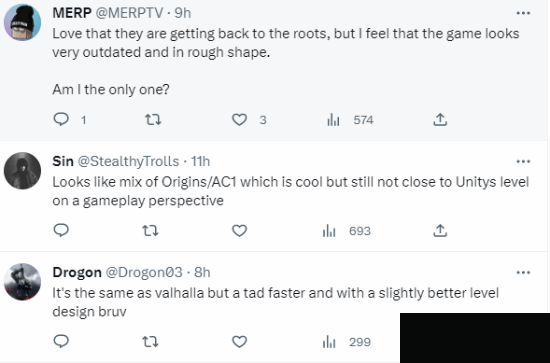Like Sin's tweet

tap(240, 231)
